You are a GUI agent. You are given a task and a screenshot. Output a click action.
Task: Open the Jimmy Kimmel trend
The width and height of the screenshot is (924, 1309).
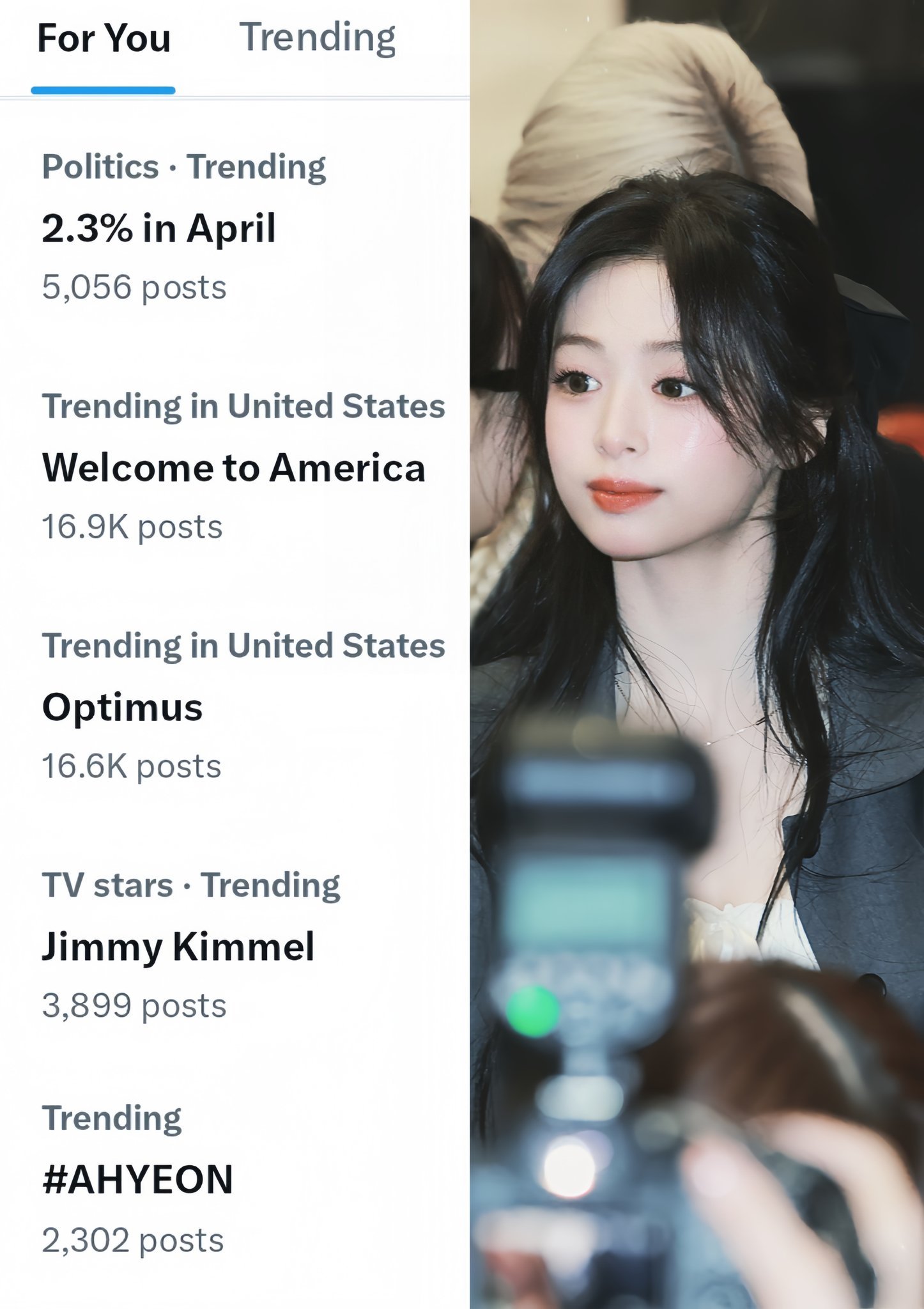[178, 947]
